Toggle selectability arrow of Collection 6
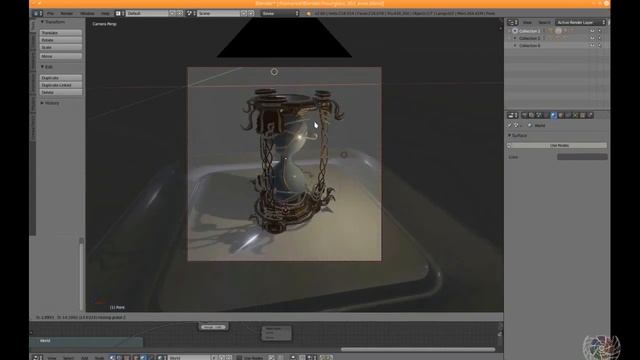Viewport: 640px width, 360px height. pyautogui.click(x=600, y=46)
